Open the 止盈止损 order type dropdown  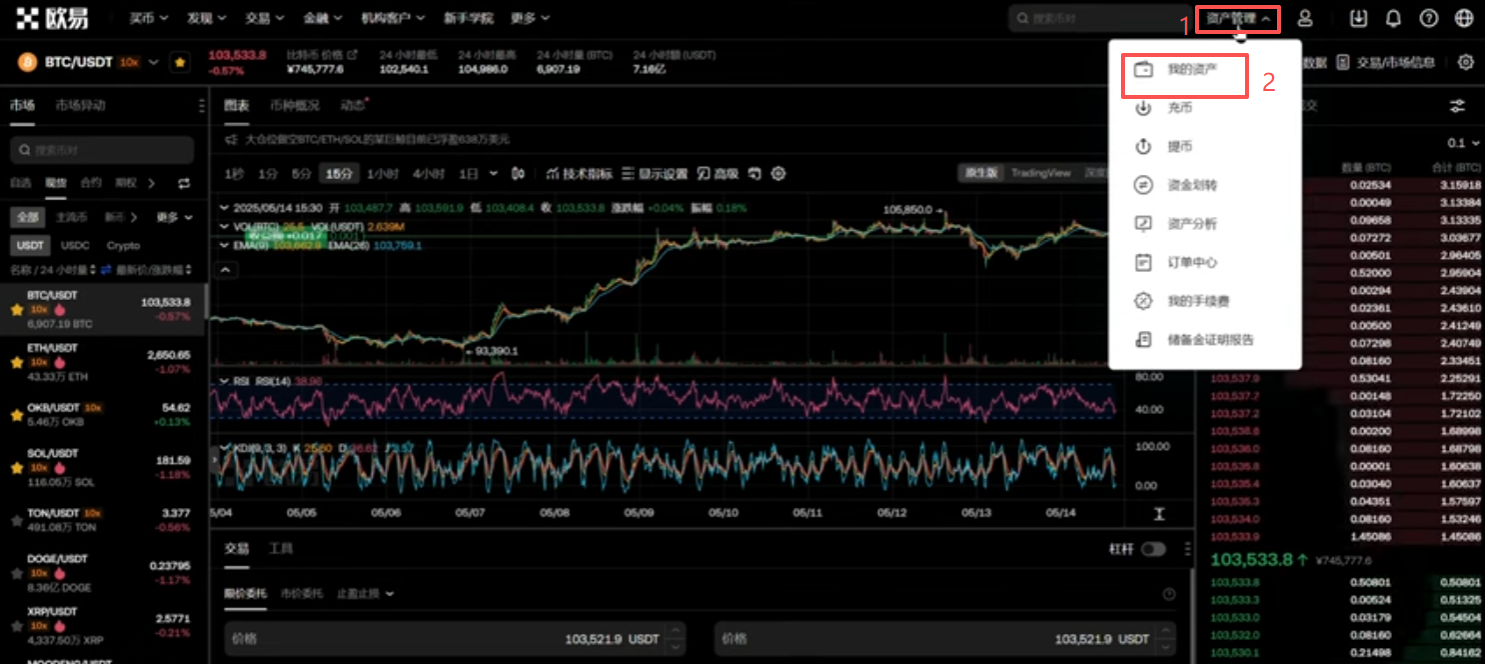pos(365,593)
